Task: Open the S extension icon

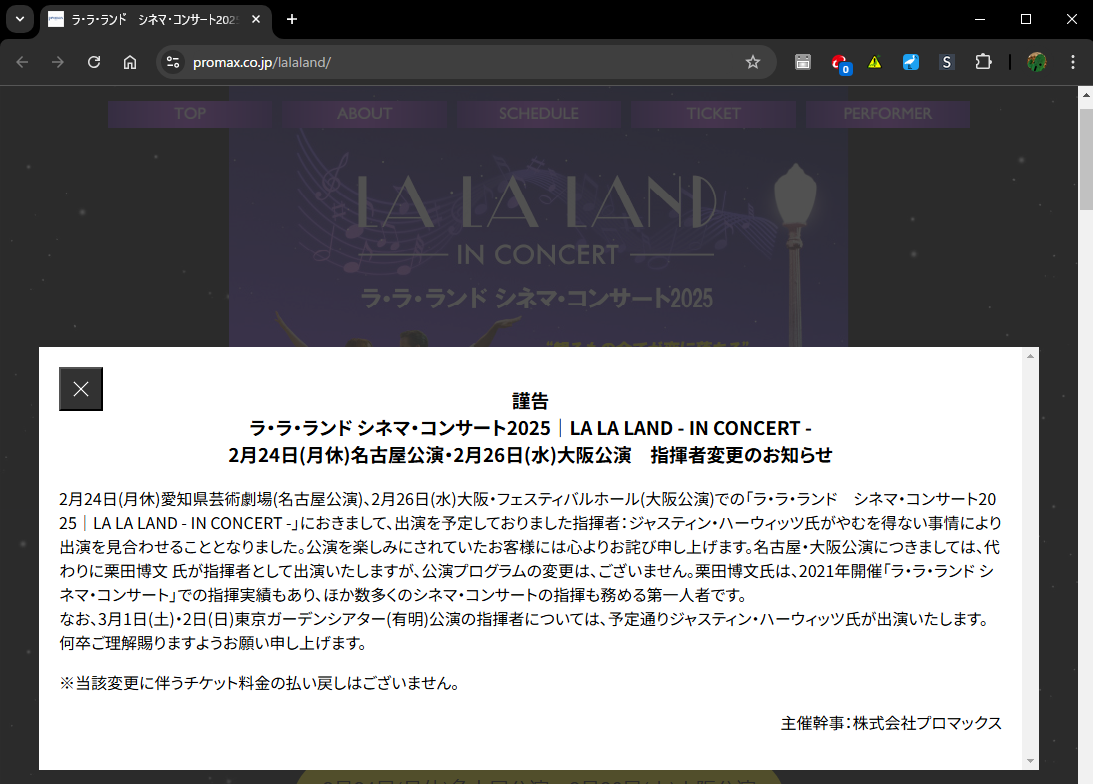Action: 947,62
